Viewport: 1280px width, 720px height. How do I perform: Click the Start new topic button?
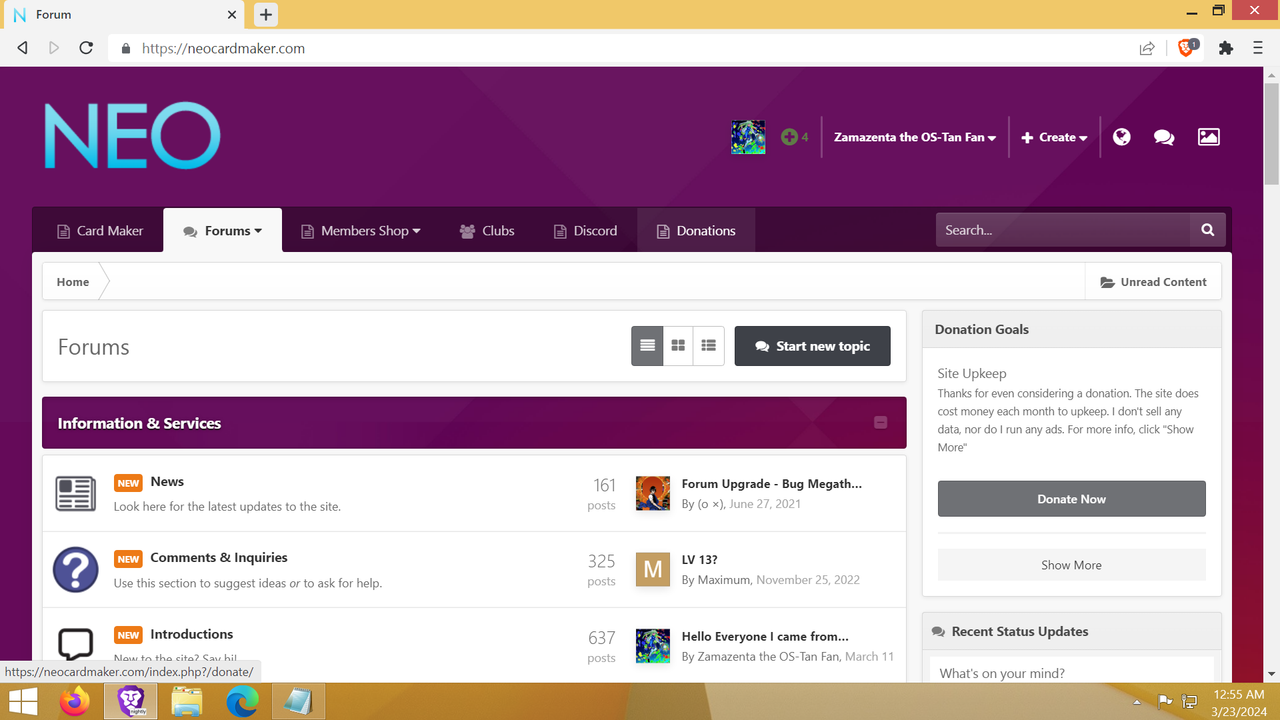812,345
